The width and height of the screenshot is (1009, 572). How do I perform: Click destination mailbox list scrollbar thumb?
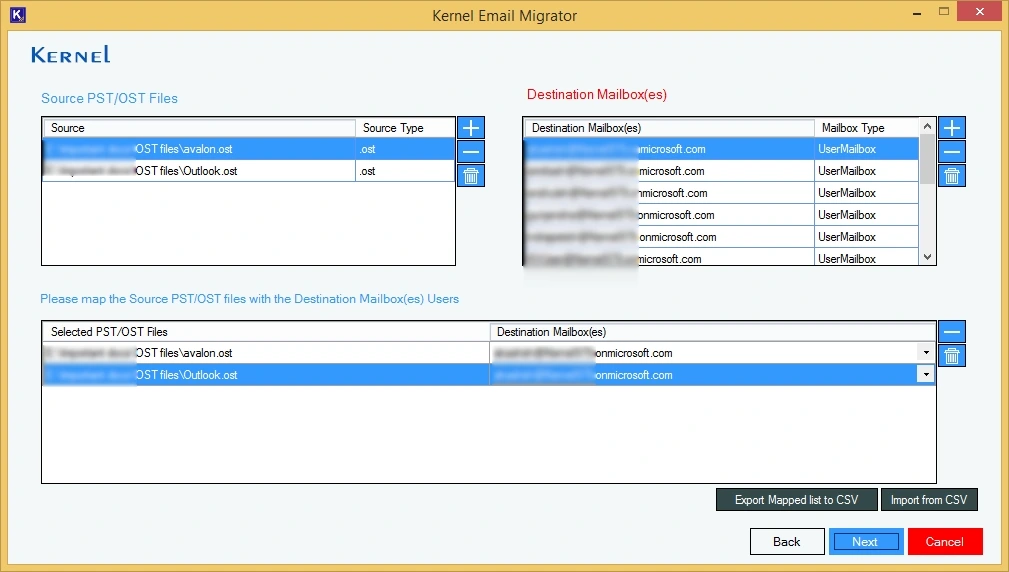coord(927,160)
